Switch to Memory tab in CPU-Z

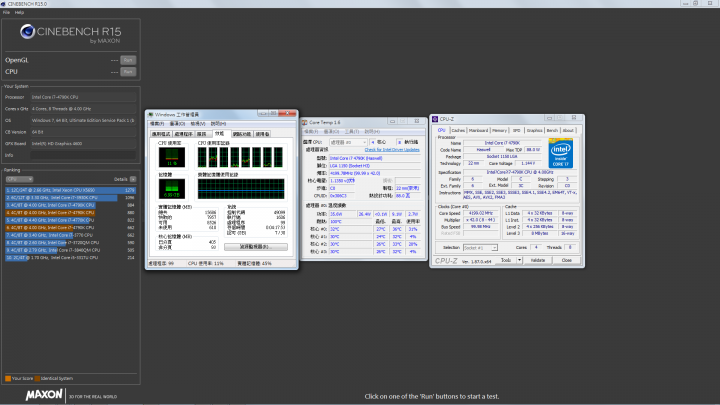(500, 131)
